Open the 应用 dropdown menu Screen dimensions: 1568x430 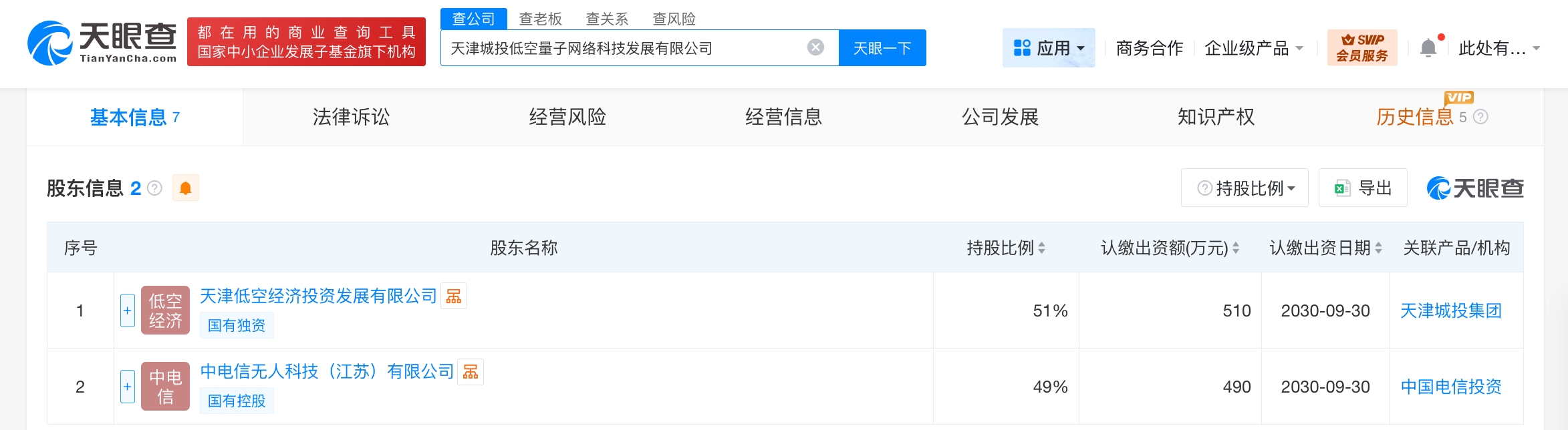(1049, 48)
